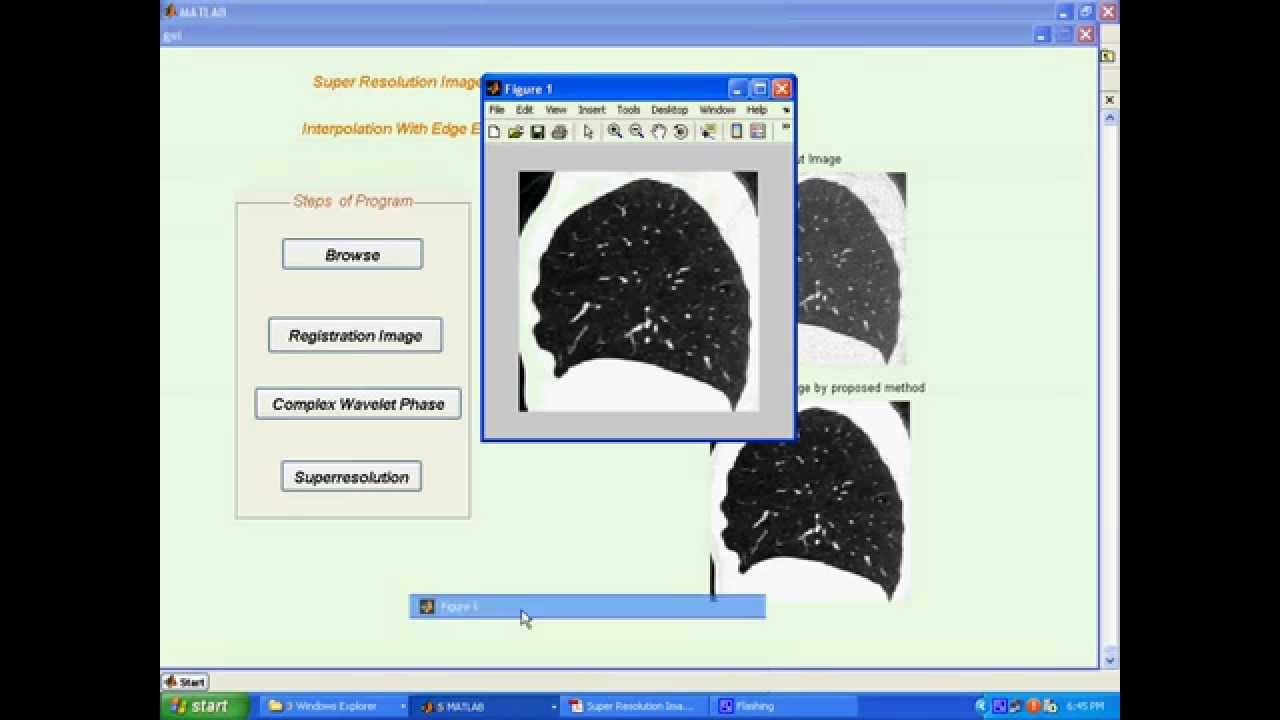The width and height of the screenshot is (1280, 720).
Task: Click the lung image inside Figure 1
Action: click(x=638, y=291)
